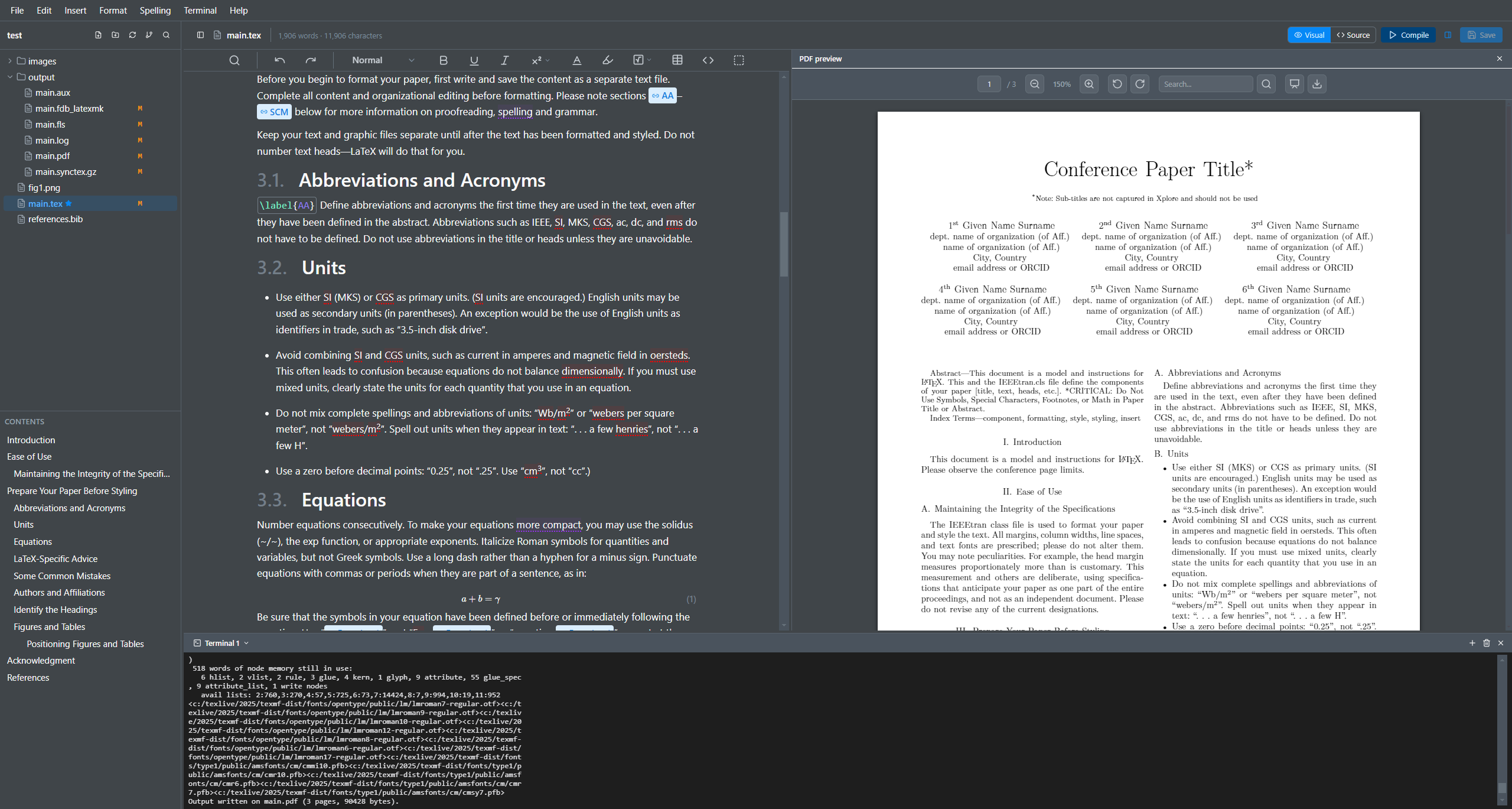Zoom out the PDF preview
The height and width of the screenshot is (809, 1512).
1035,84
